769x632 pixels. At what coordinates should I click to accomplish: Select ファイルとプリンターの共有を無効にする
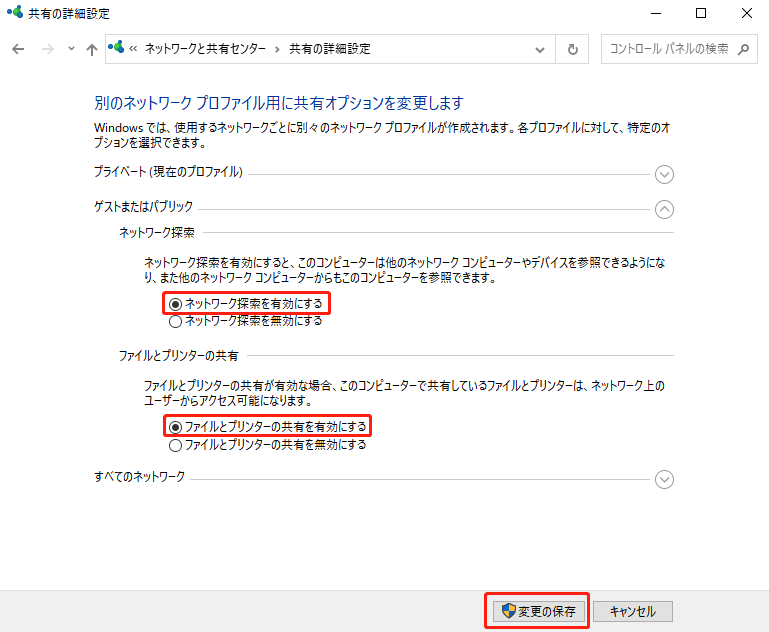(268, 445)
